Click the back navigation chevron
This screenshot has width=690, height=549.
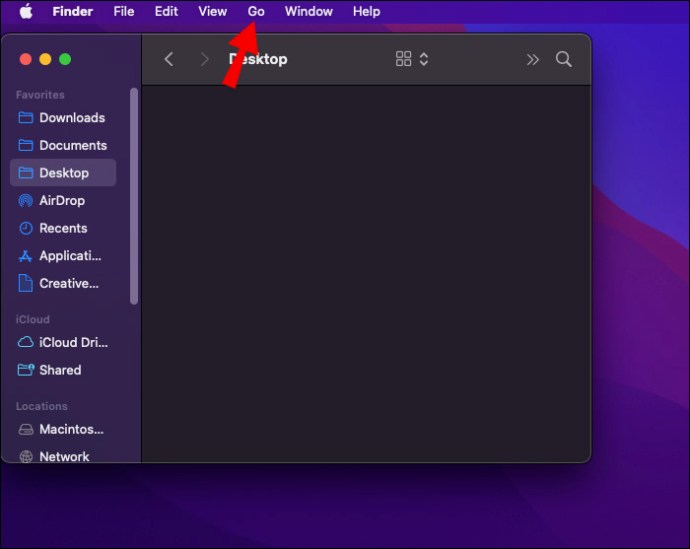tap(169, 59)
